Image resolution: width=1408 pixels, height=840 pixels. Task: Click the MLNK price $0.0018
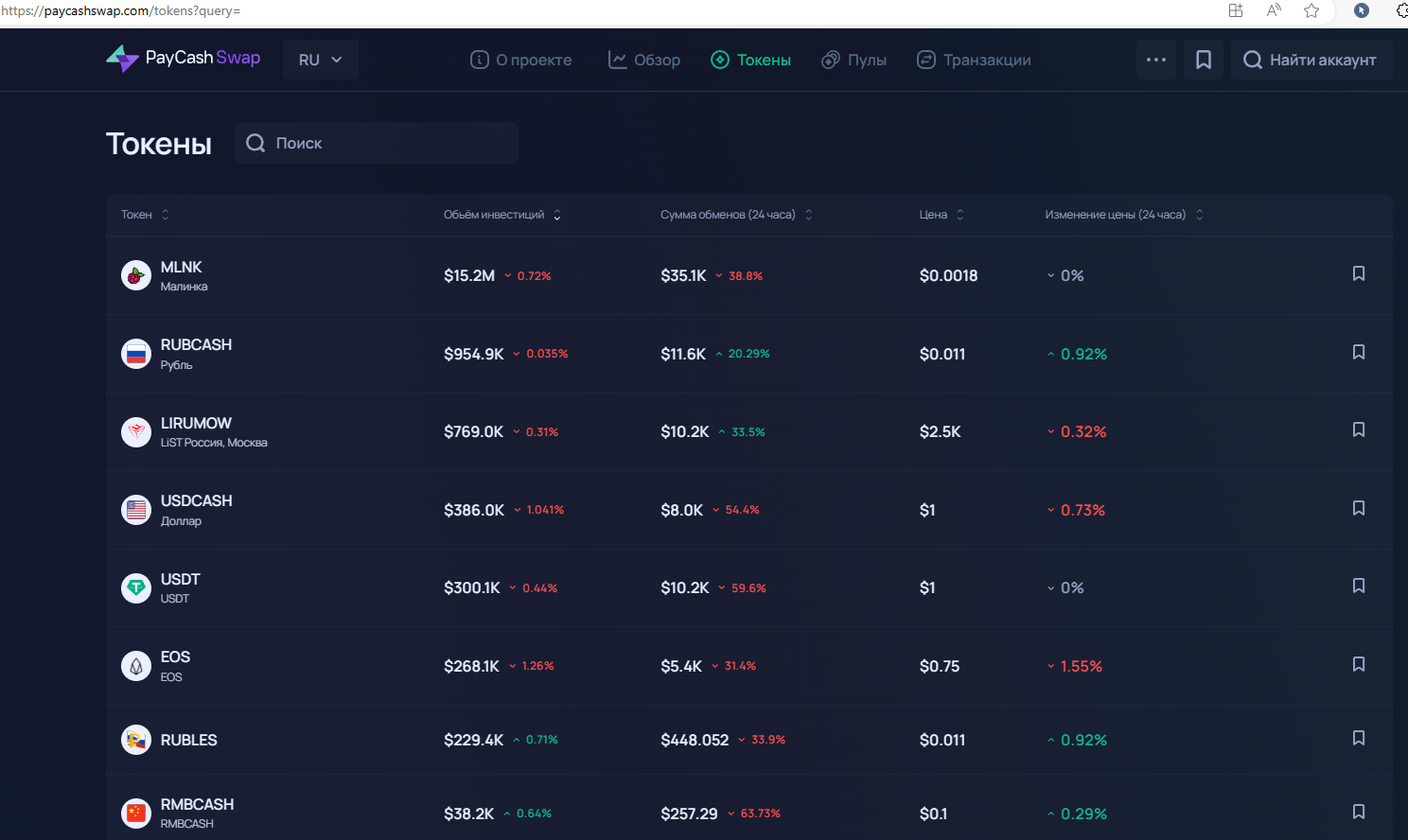[x=948, y=275]
